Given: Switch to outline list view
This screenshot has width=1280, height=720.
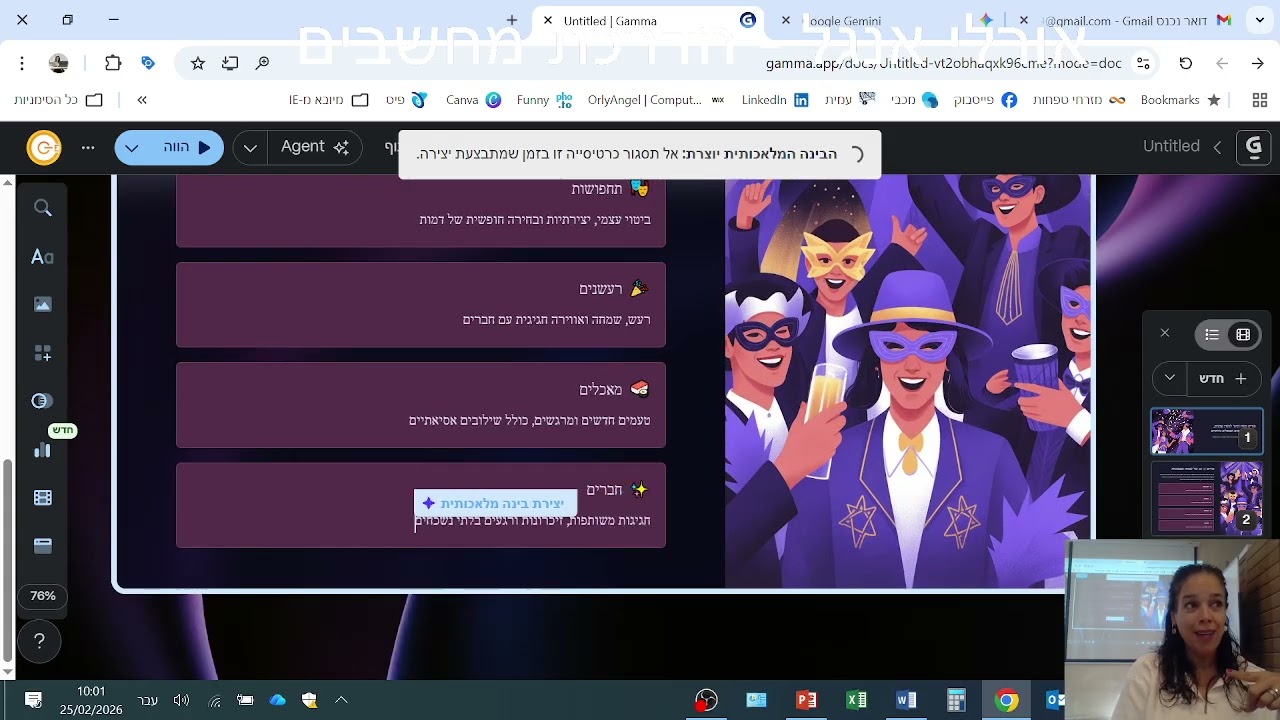Looking at the screenshot, I should pyautogui.click(x=1212, y=334).
